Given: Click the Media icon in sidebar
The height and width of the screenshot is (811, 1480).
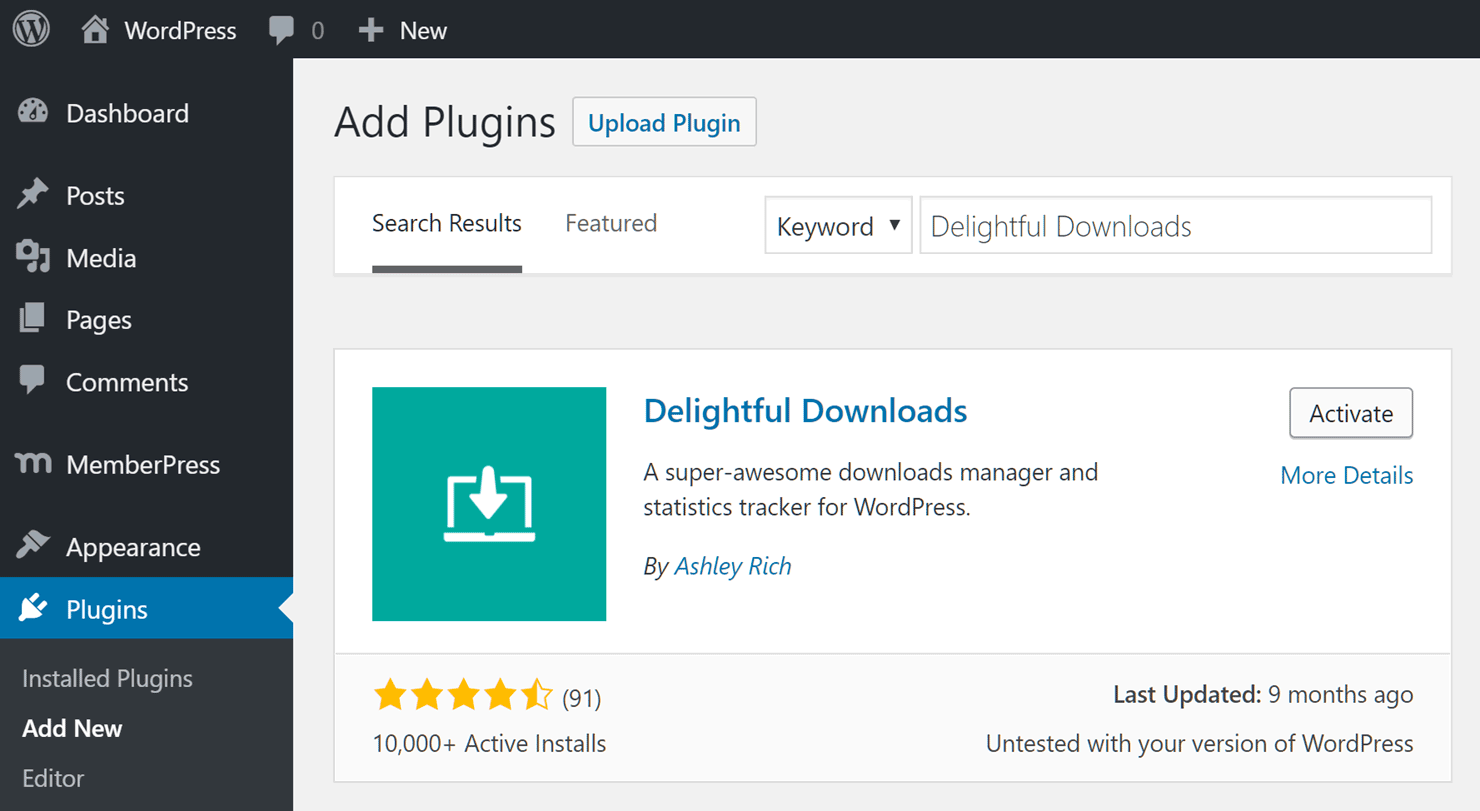Looking at the screenshot, I should tap(33, 257).
